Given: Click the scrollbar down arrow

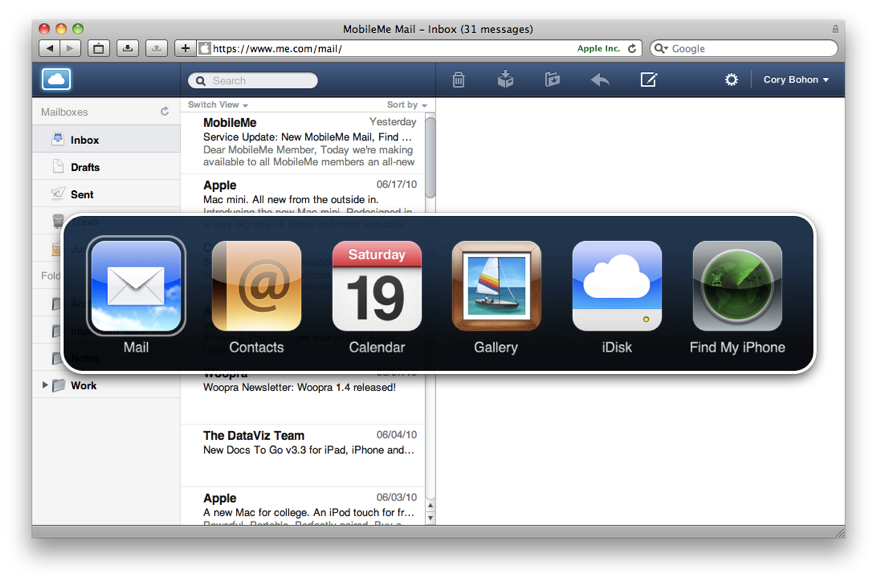Looking at the screenshot, I should coord(430,518).
